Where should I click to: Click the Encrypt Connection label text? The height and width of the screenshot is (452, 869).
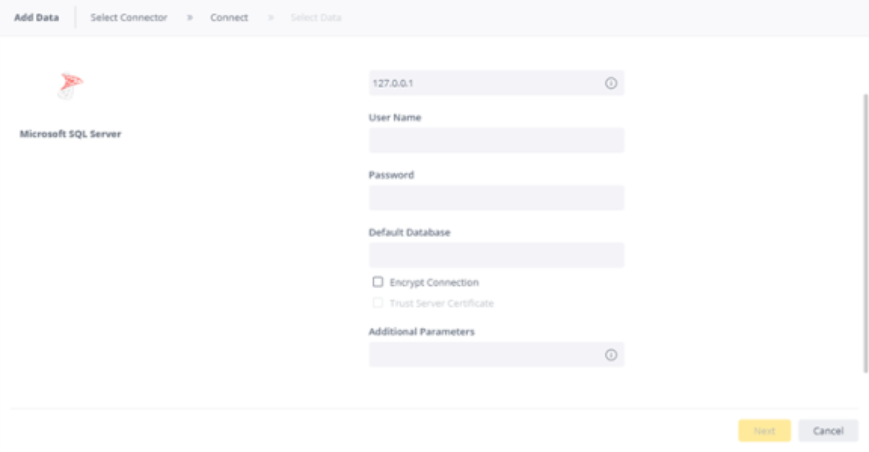pos(434,282)
